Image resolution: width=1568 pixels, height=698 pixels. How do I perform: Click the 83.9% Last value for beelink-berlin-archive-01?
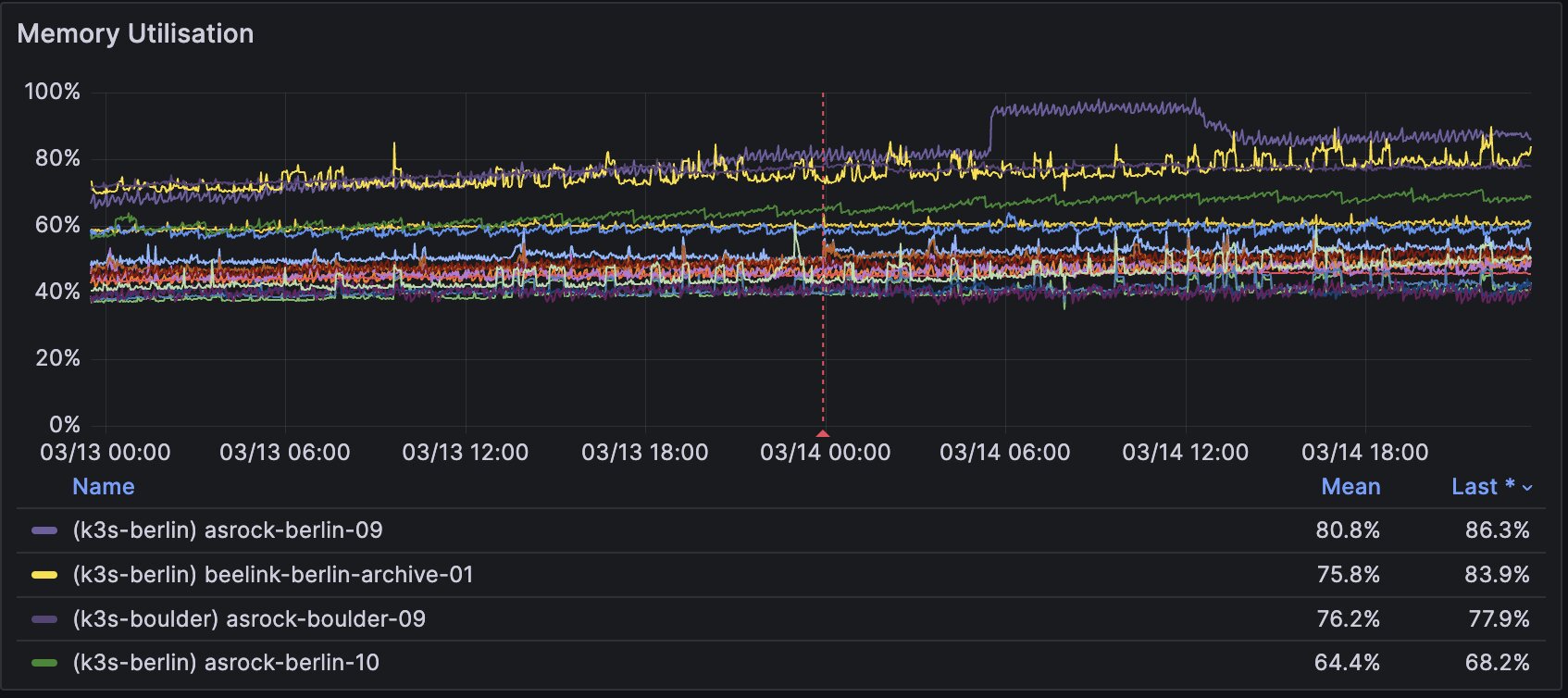[1497, 575]
